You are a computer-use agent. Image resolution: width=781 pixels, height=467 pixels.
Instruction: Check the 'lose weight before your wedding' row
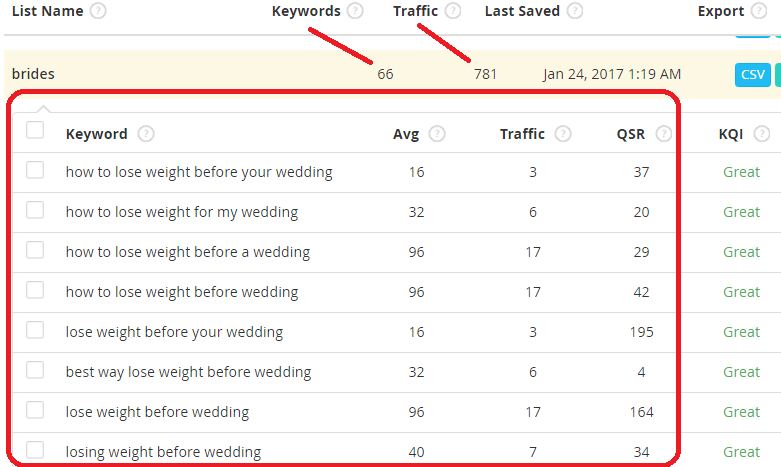click(x=35, y=330)
